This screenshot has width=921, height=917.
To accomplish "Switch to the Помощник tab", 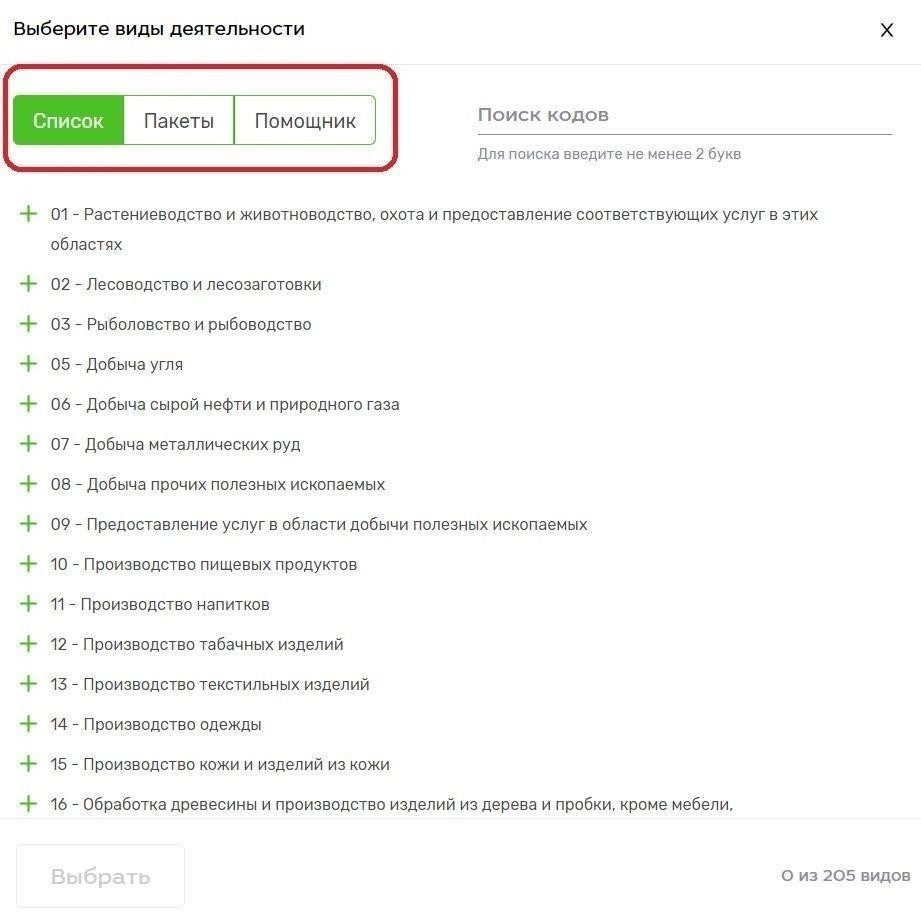I will coord(305,120).
